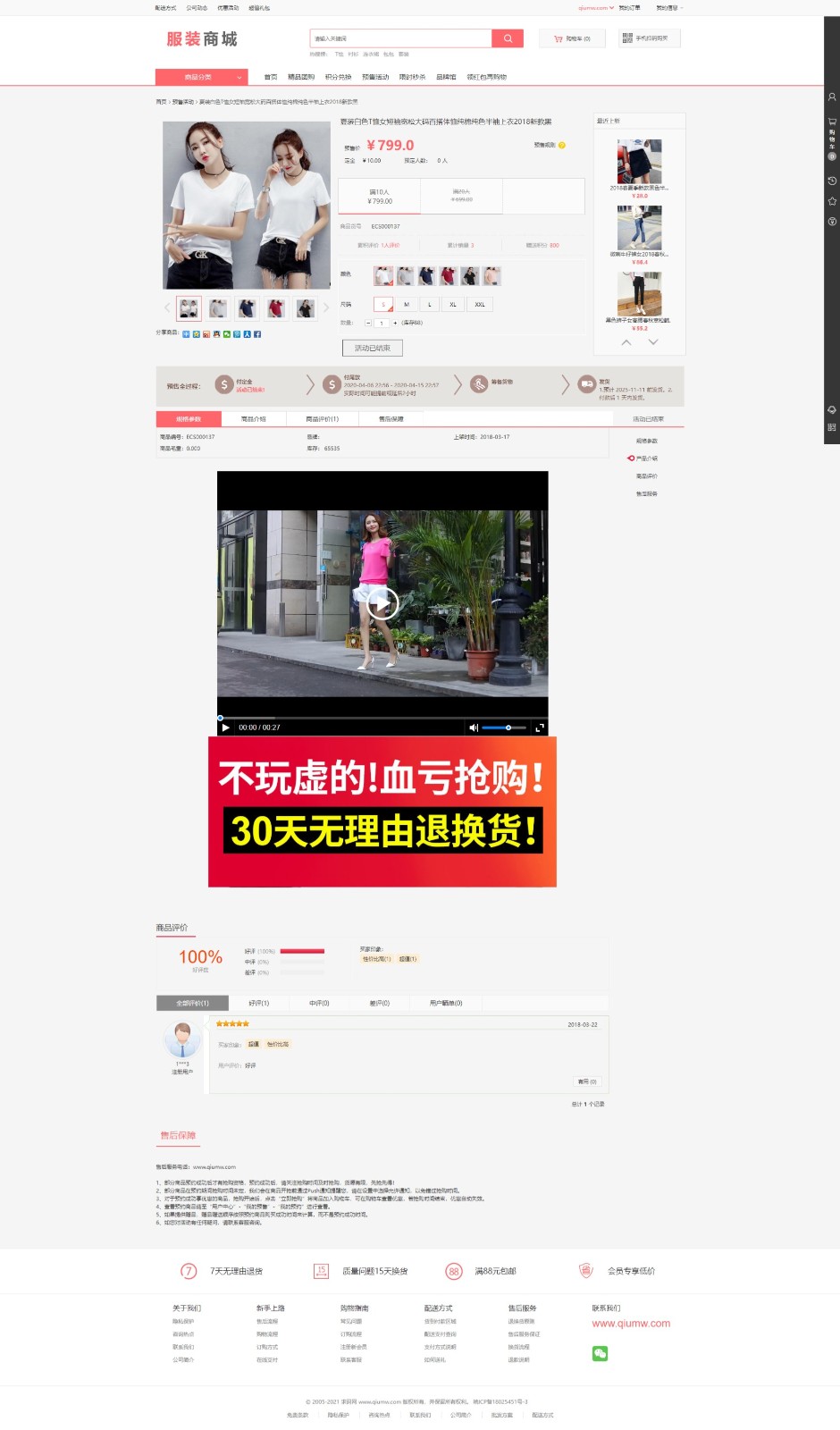Select the grey shirt thumbnail under main image
840x1430 pixels.
(218, 308)
